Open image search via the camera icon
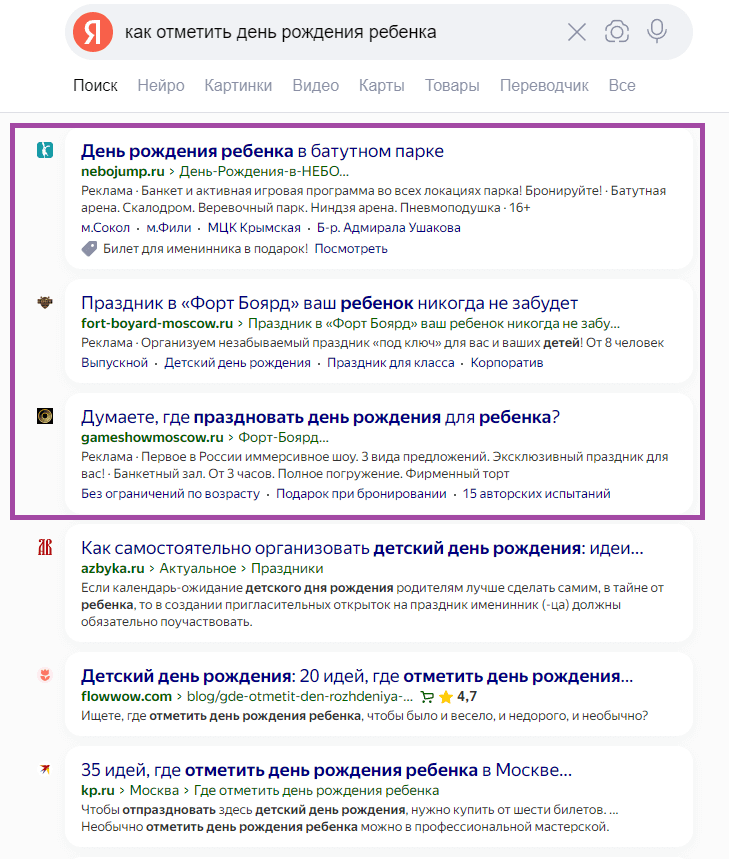 617,32
